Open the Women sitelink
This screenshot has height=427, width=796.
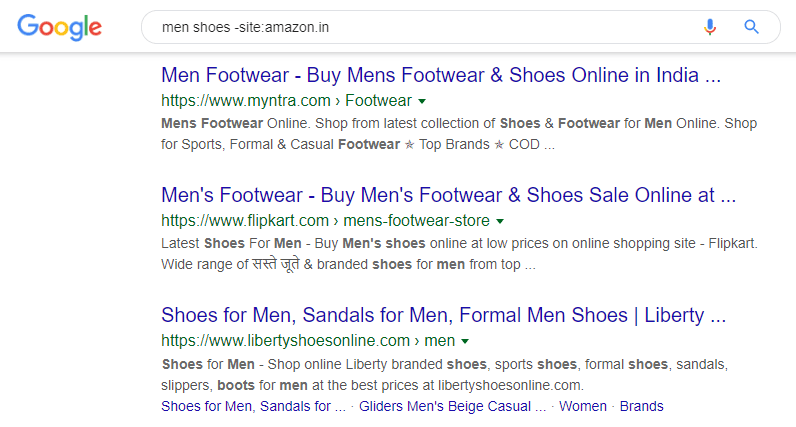pos(583,406)
